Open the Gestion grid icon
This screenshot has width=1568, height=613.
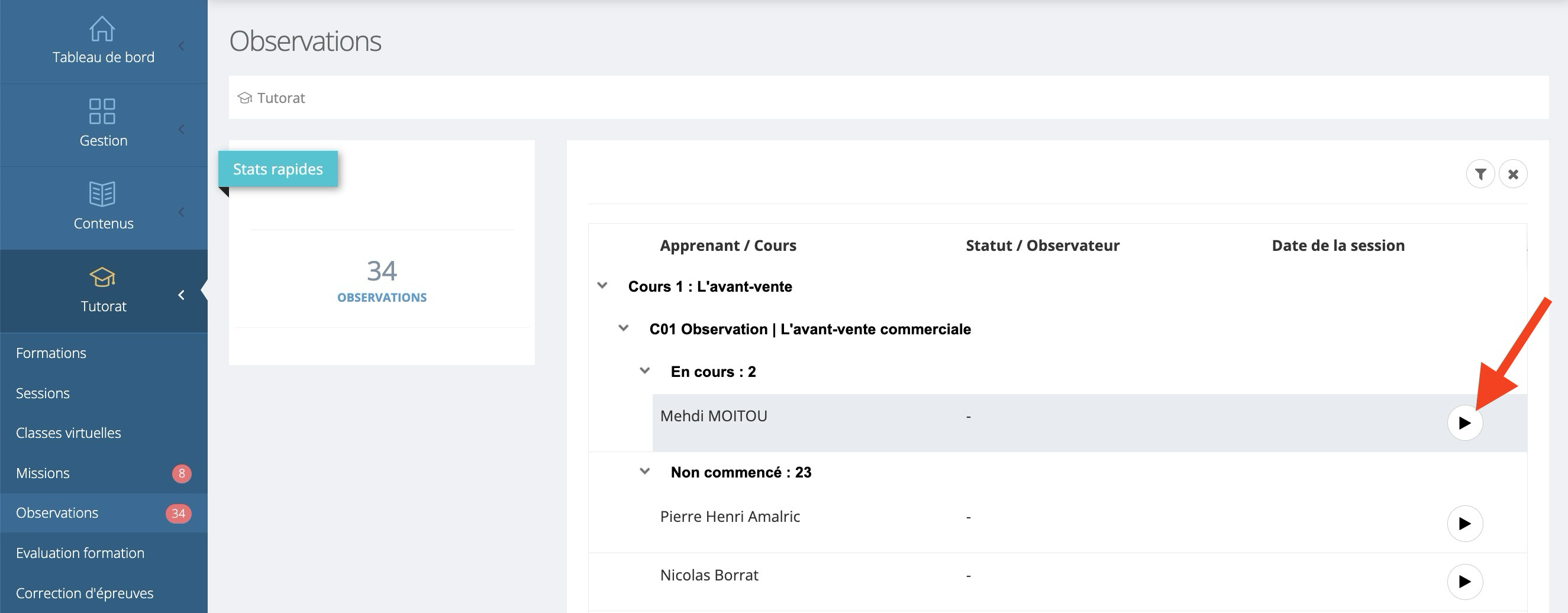[x=102, y=111]
